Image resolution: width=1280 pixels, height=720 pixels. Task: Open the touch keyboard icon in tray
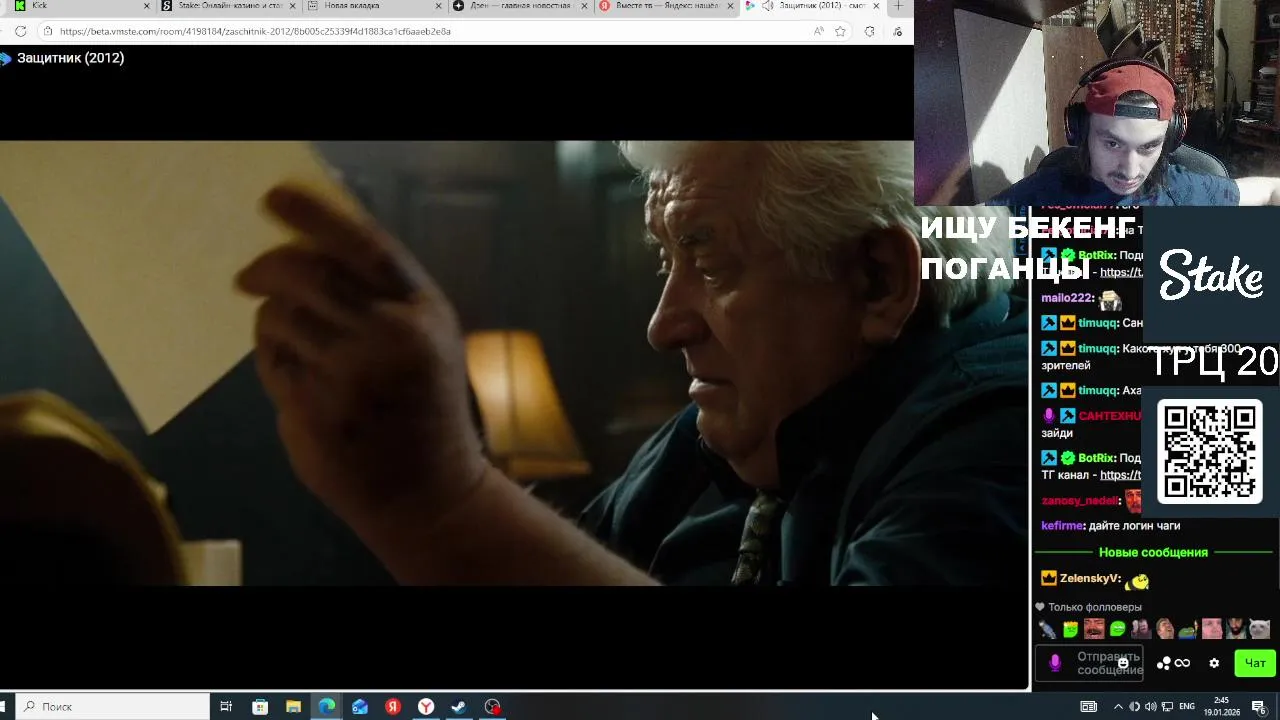1089,707
